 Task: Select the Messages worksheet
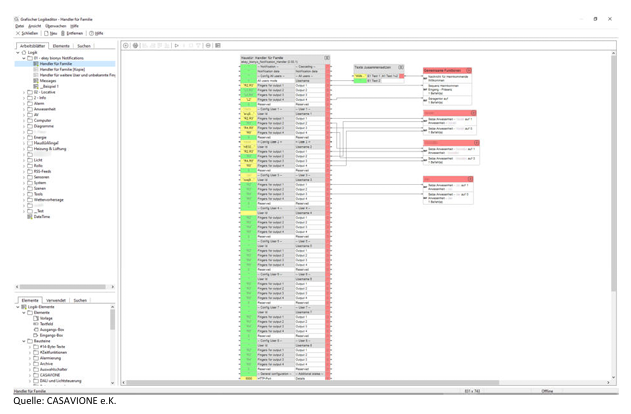tap(48, 81)
